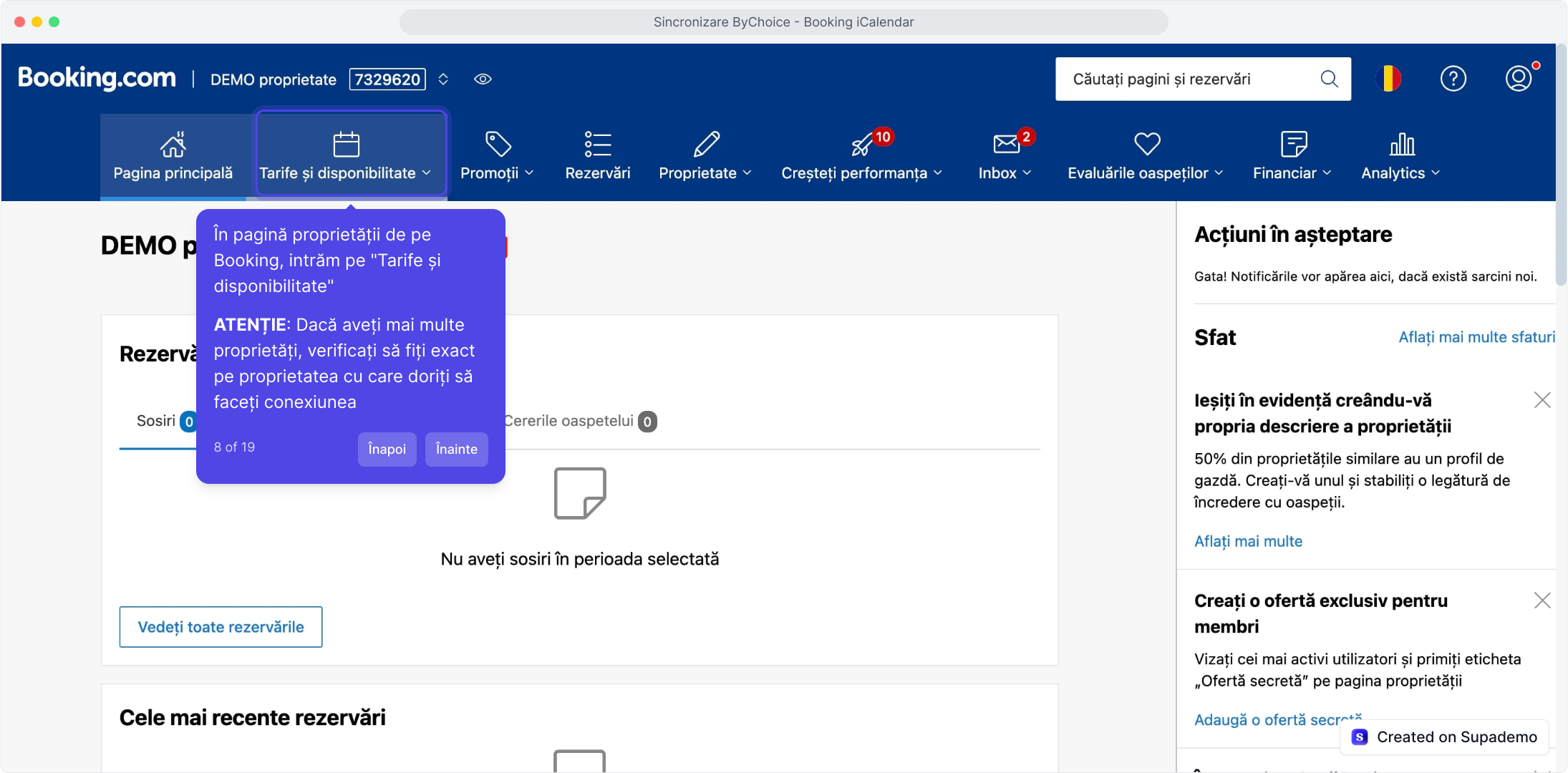Open the help question mark icon

click(x=1453, y=79)
